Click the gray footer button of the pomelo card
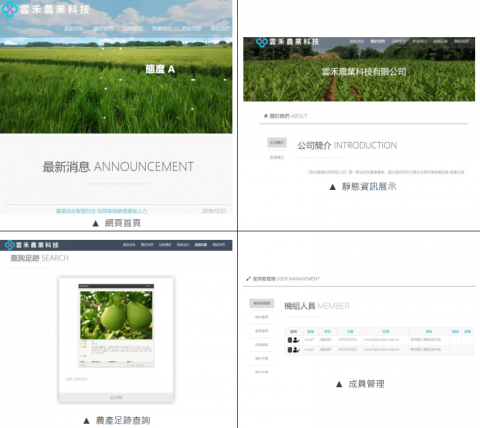Screen dimensions: 480x428 (x=116, y=398)
